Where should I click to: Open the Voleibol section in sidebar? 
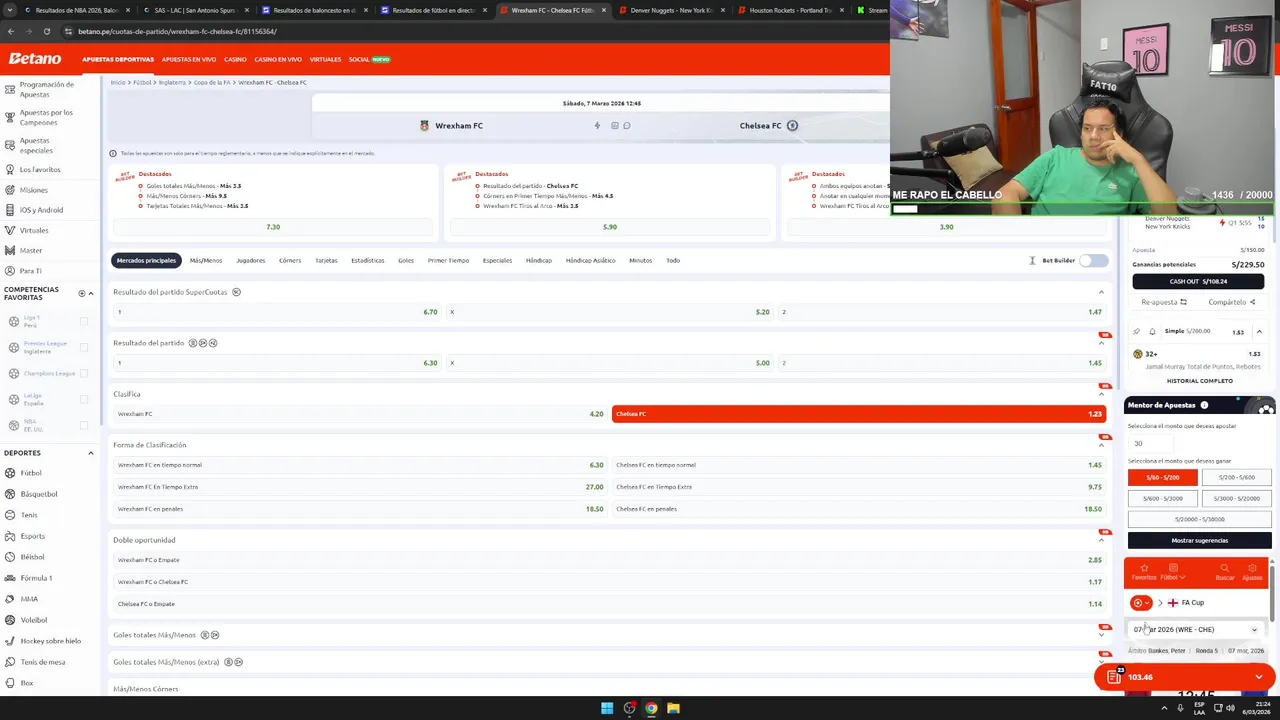click(x=33, y=620)
